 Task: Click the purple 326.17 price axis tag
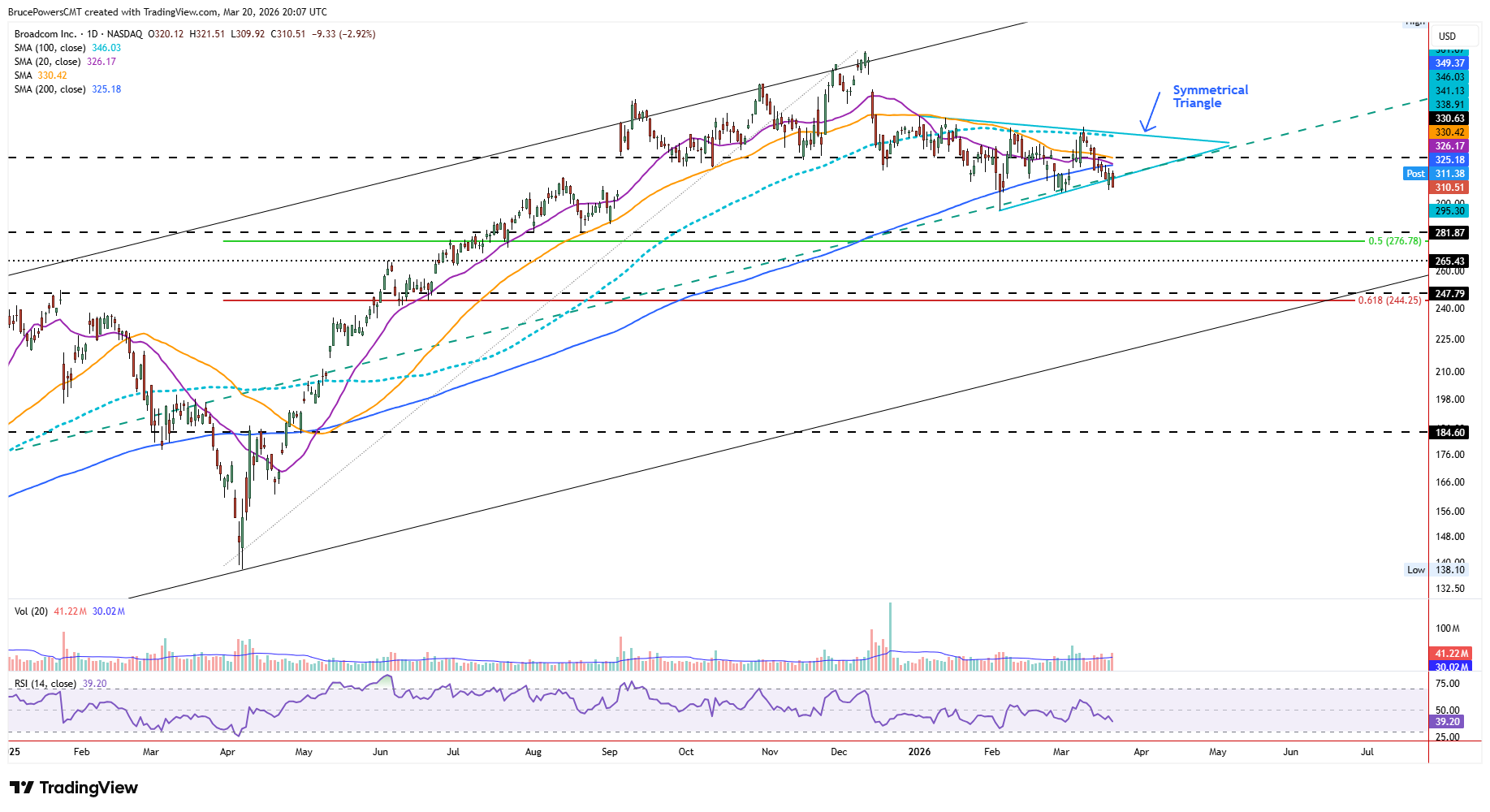pos(1450,146)
